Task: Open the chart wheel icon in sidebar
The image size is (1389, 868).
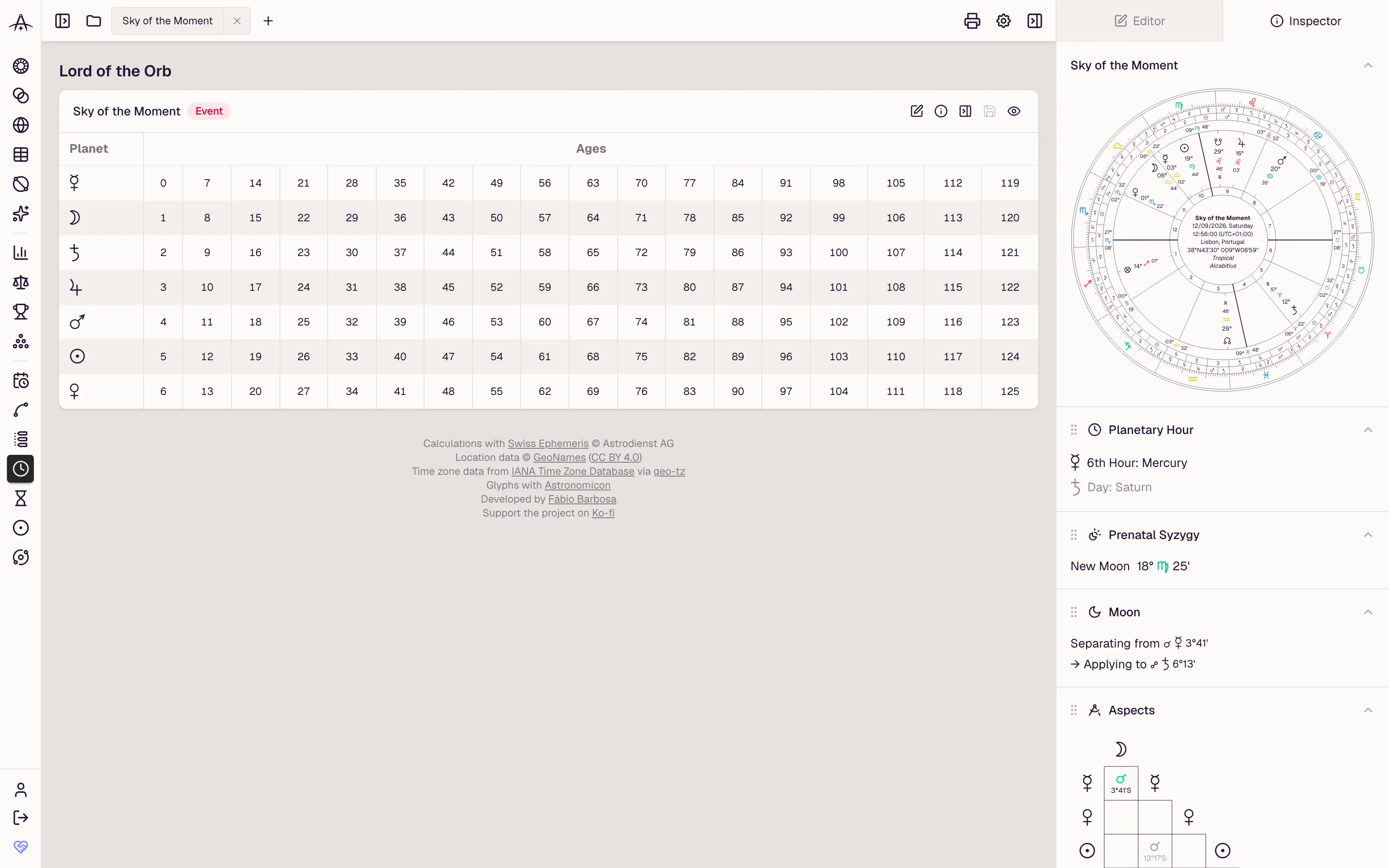Action: point(21,66)
